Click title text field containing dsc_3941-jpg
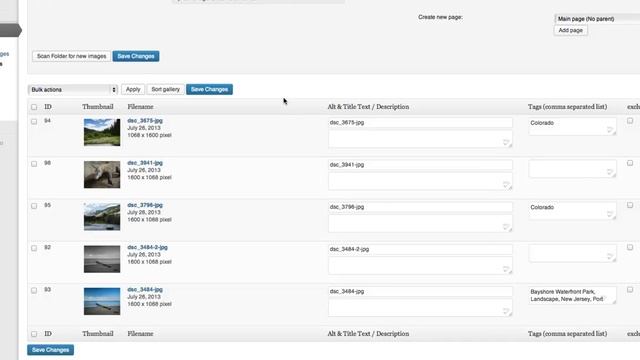The width and height of the screenshot is (640, 360). pyautogui.click(x=420, y=164)
